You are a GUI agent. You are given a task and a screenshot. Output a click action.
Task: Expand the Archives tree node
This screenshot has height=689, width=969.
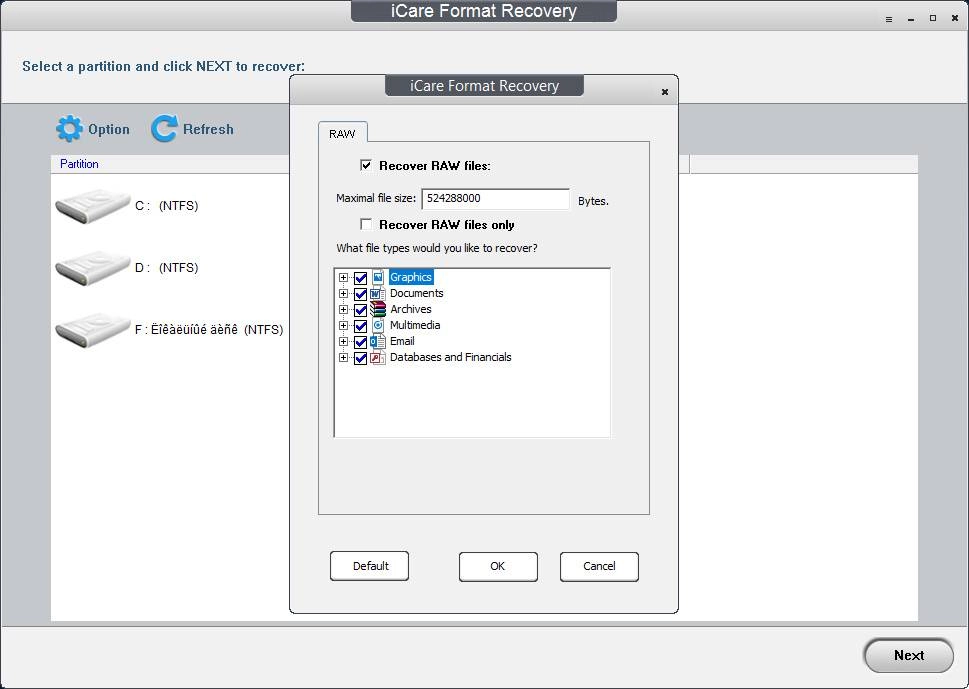click(x=344, y=310)
